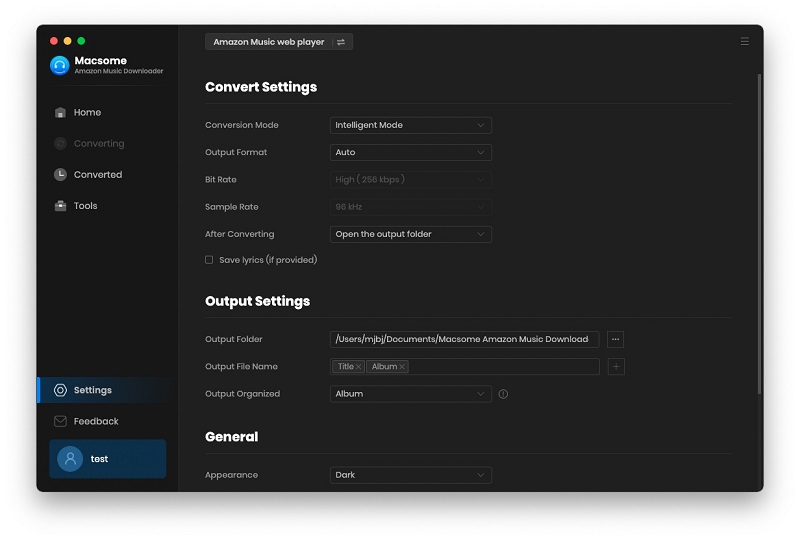Click the Conversion Mode label
800x540 pixels.
pyautogui.click(x=242, y=125)
